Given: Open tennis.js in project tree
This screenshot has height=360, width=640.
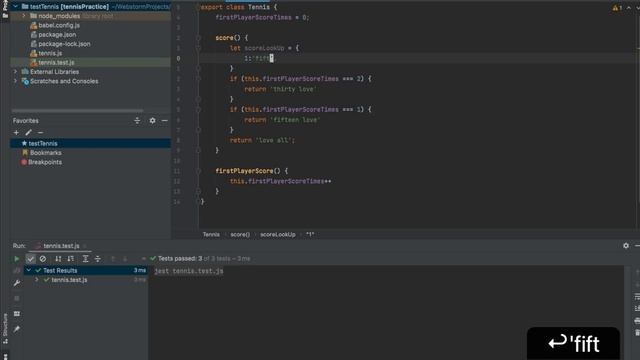Looking at the screenshot, I should pyautogui.click(x=50, y=53).
